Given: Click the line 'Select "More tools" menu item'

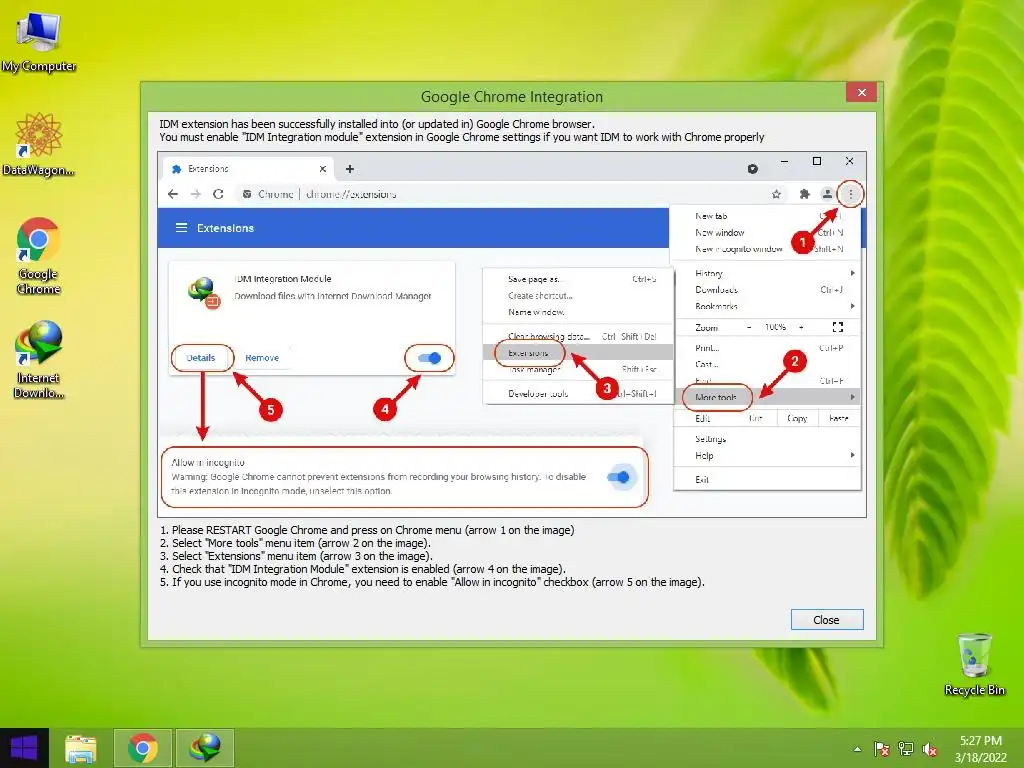Looking at the screenshot, I should coord(295,543).
